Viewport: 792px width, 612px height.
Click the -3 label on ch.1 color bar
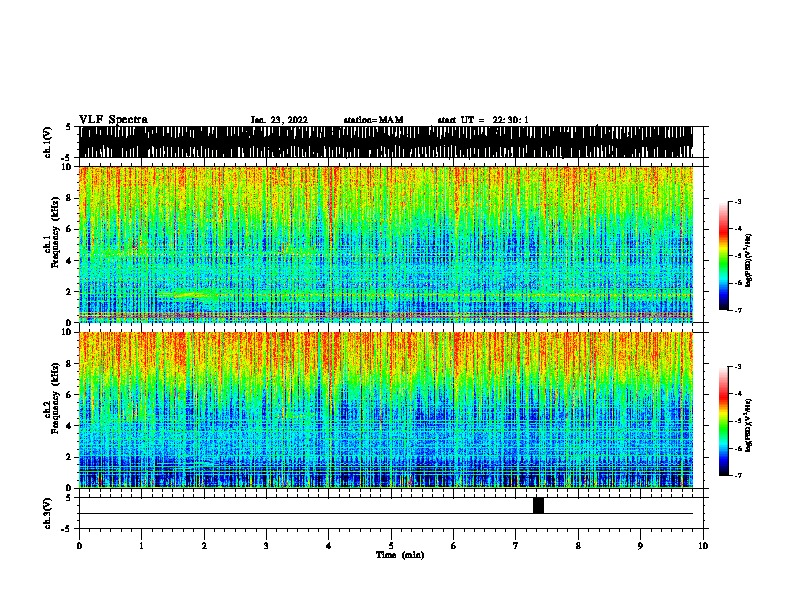point(738,202)
